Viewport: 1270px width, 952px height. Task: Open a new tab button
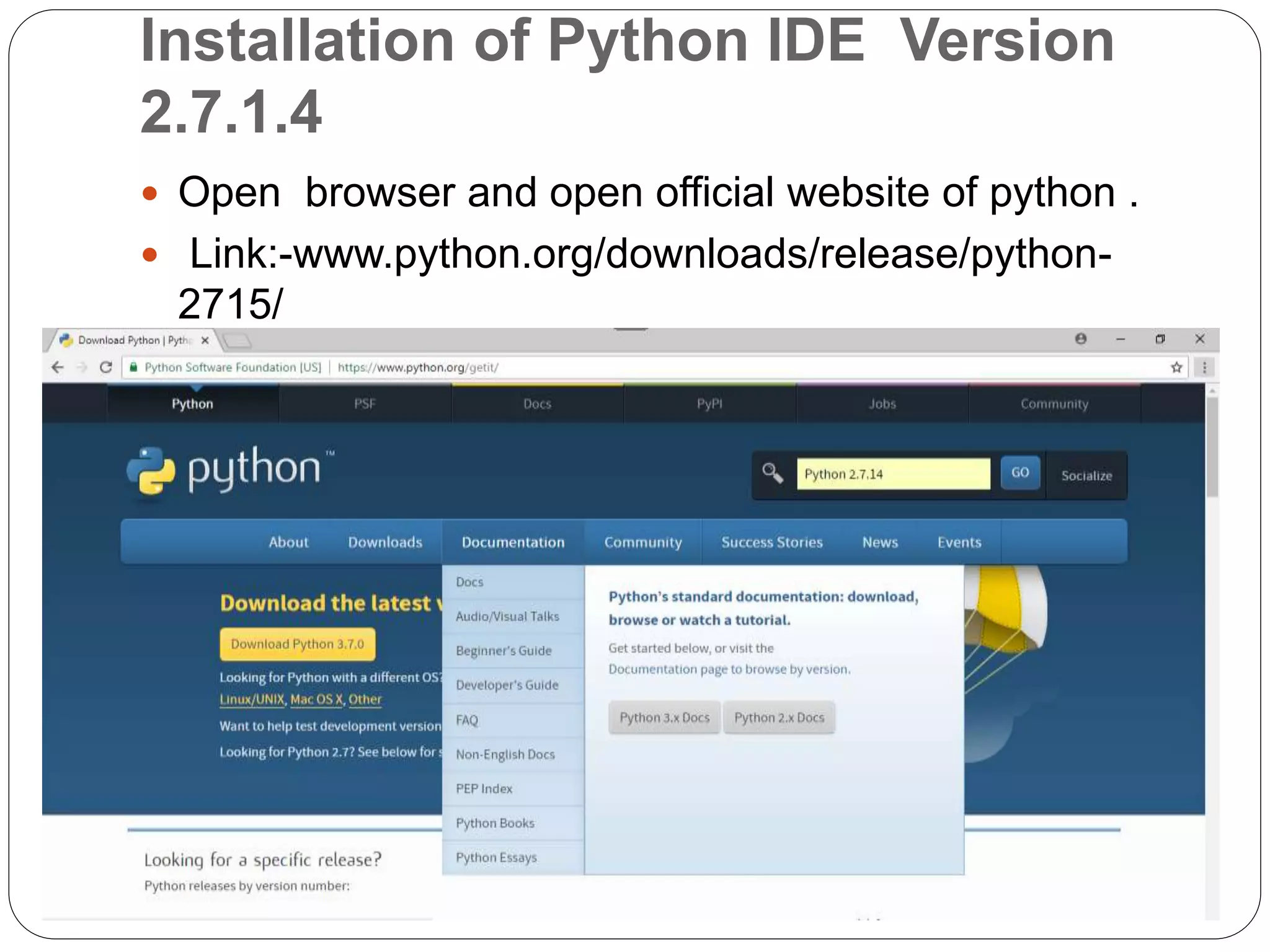click(x=236, y=340)
